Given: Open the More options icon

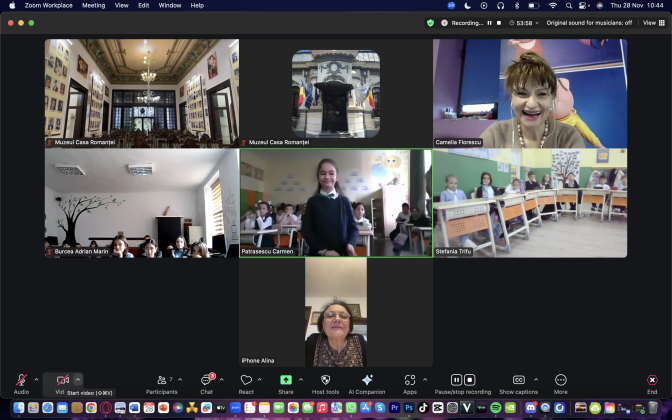Looking at the screenshot, I should coord(560,381).
